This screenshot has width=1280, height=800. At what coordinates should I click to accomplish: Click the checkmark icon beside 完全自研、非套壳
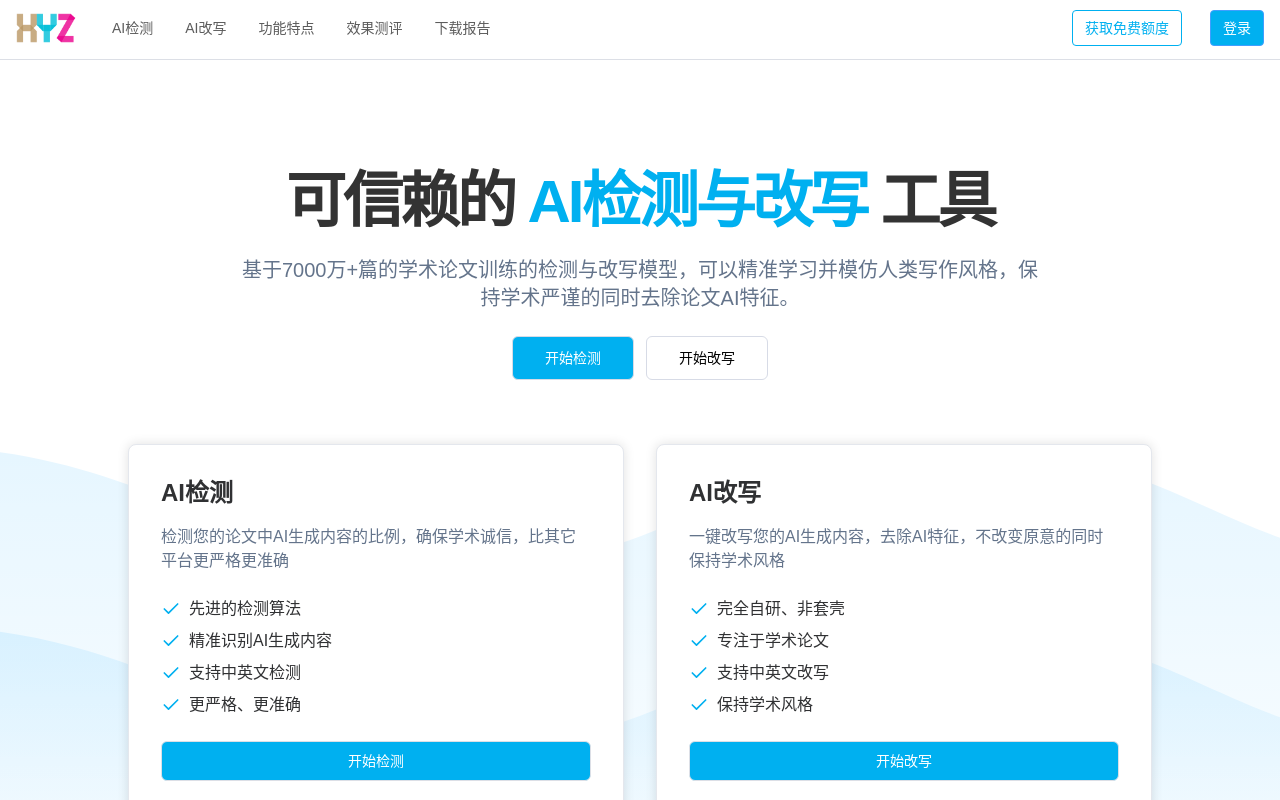point(699,609)
